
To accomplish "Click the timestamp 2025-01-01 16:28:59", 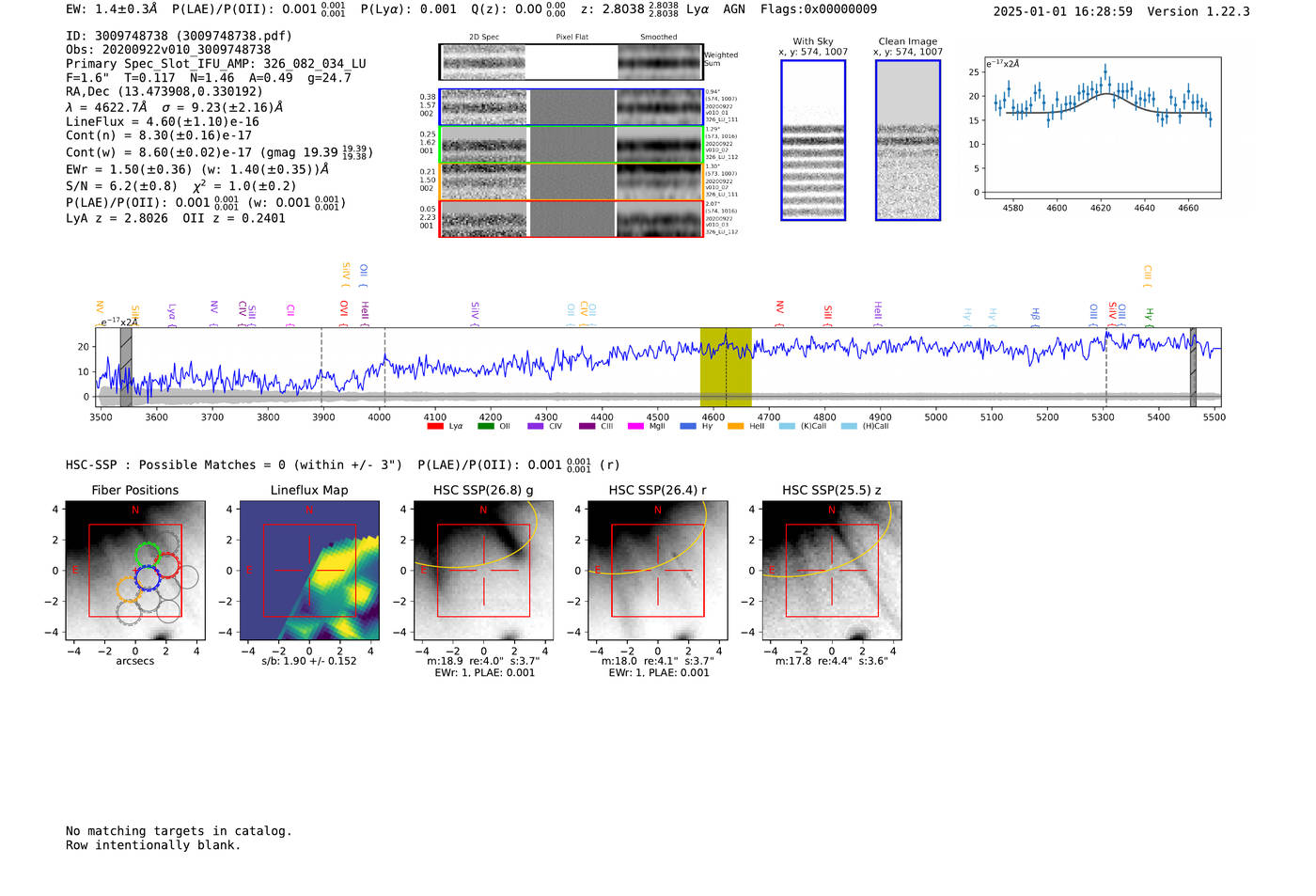I will [1063, 11].
